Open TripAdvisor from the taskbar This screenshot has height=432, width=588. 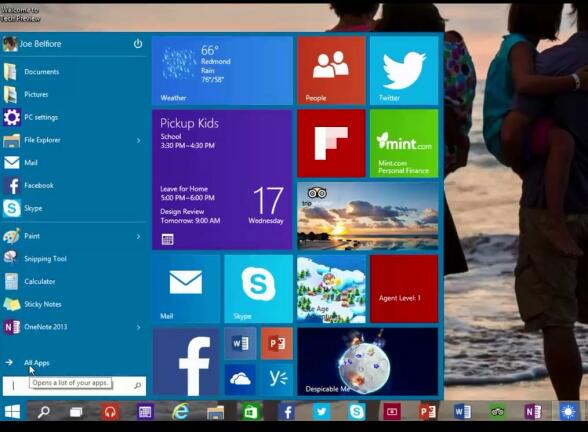[497, 412]
